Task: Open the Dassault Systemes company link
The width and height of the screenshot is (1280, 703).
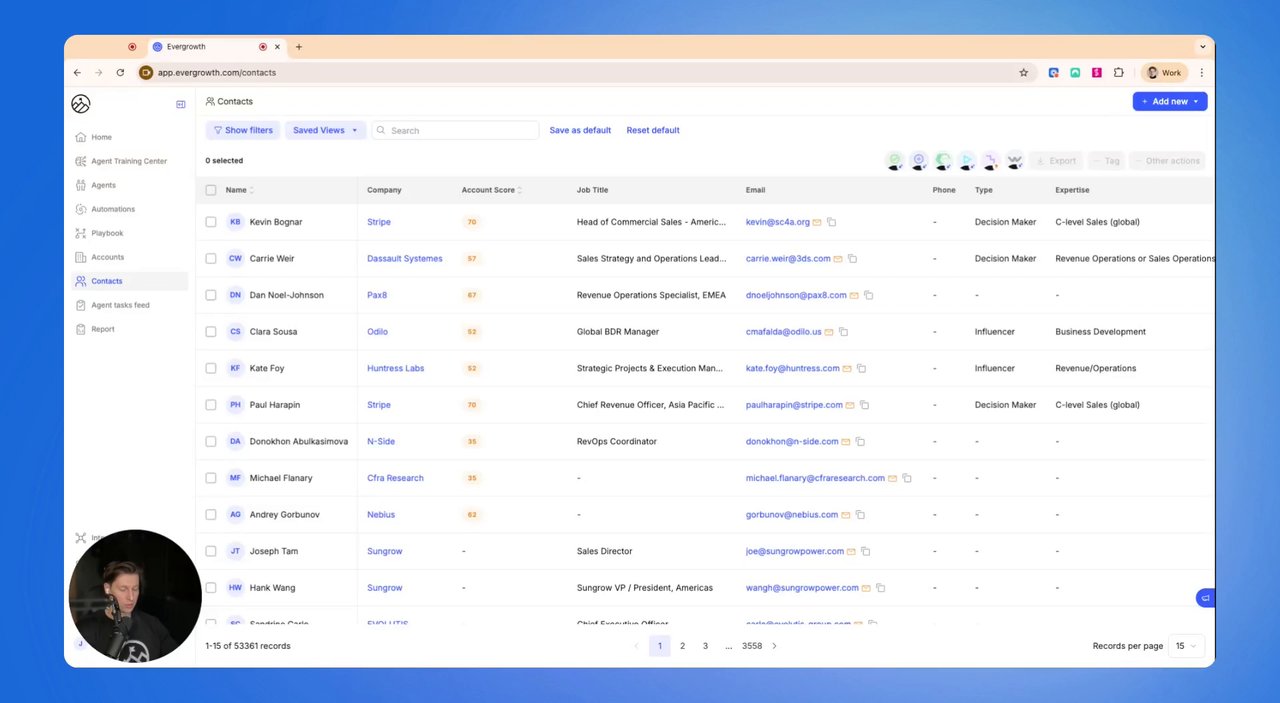Action: click(x=405, y=258)
